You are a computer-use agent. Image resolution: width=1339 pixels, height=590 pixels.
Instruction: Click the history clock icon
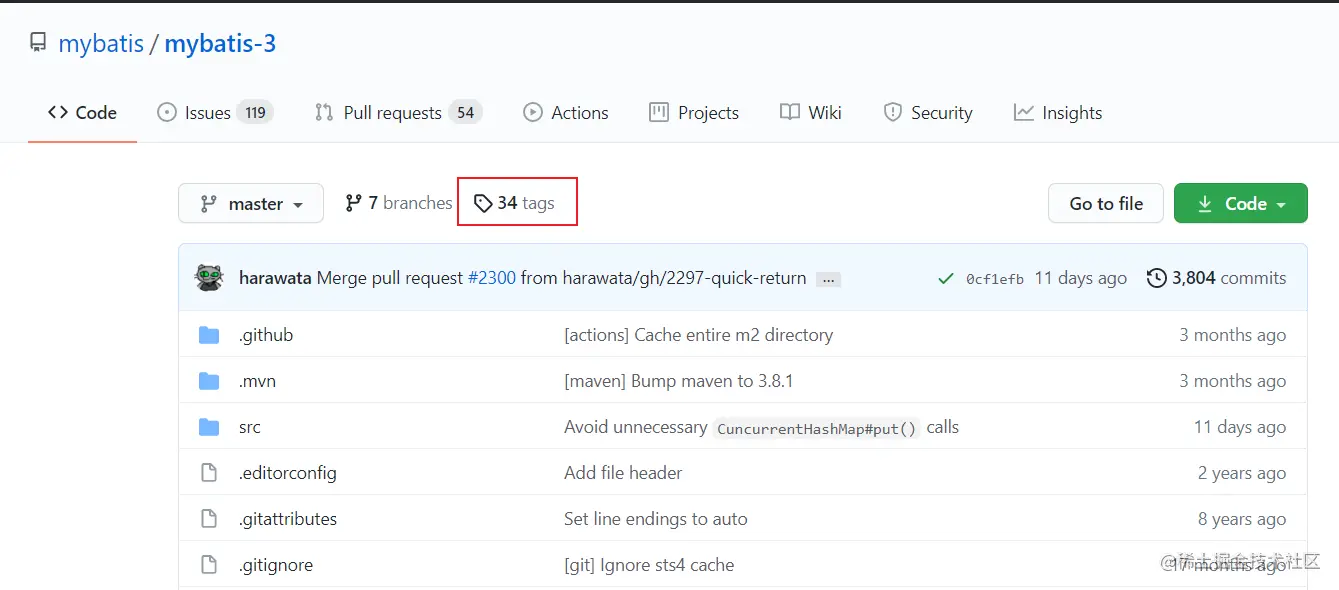[x=1157, y=278]
